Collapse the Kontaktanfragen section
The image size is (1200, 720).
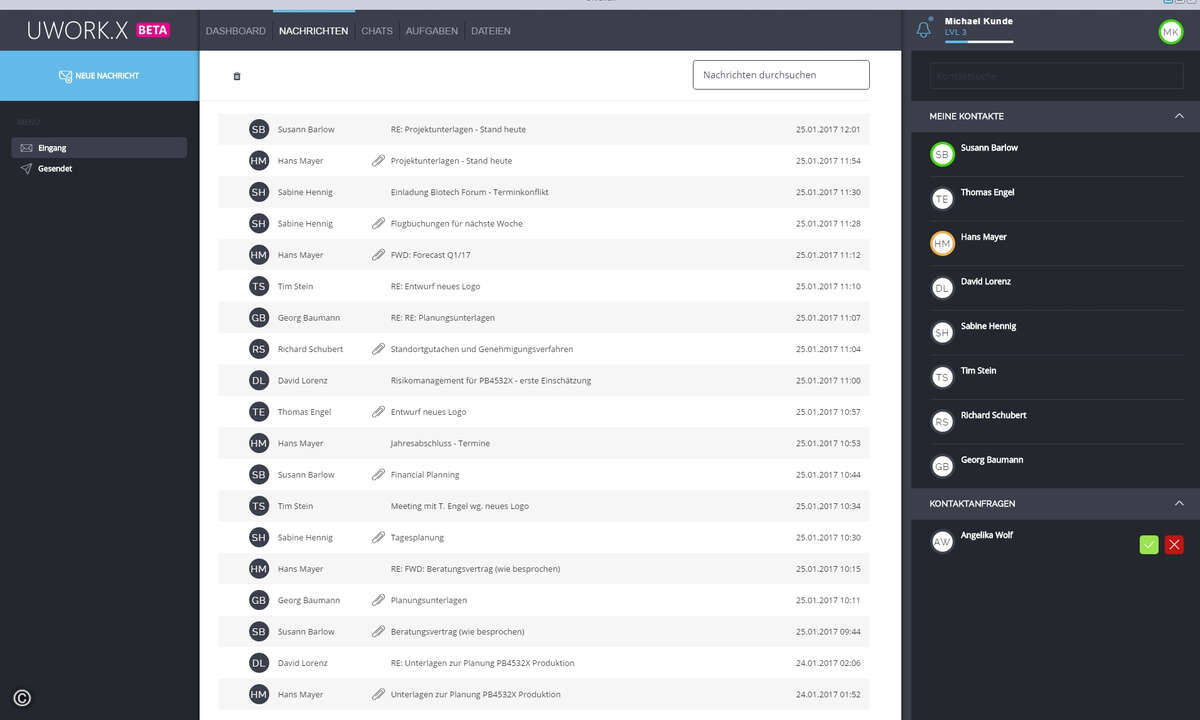(1179, 503)
